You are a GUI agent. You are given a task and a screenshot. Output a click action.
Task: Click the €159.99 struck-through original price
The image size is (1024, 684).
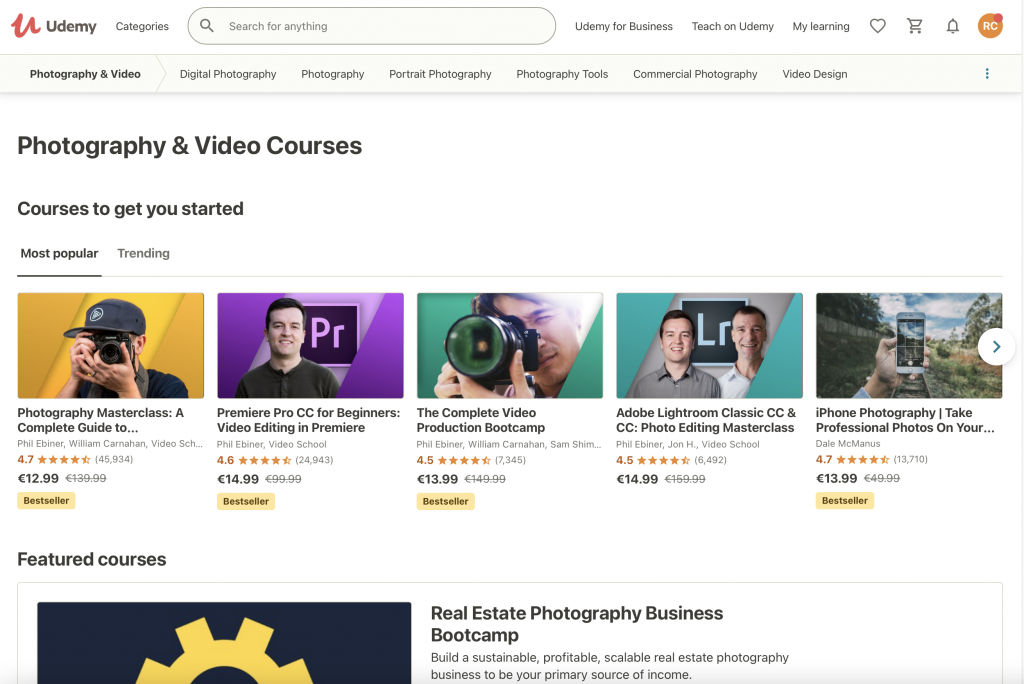coord(685,479)
